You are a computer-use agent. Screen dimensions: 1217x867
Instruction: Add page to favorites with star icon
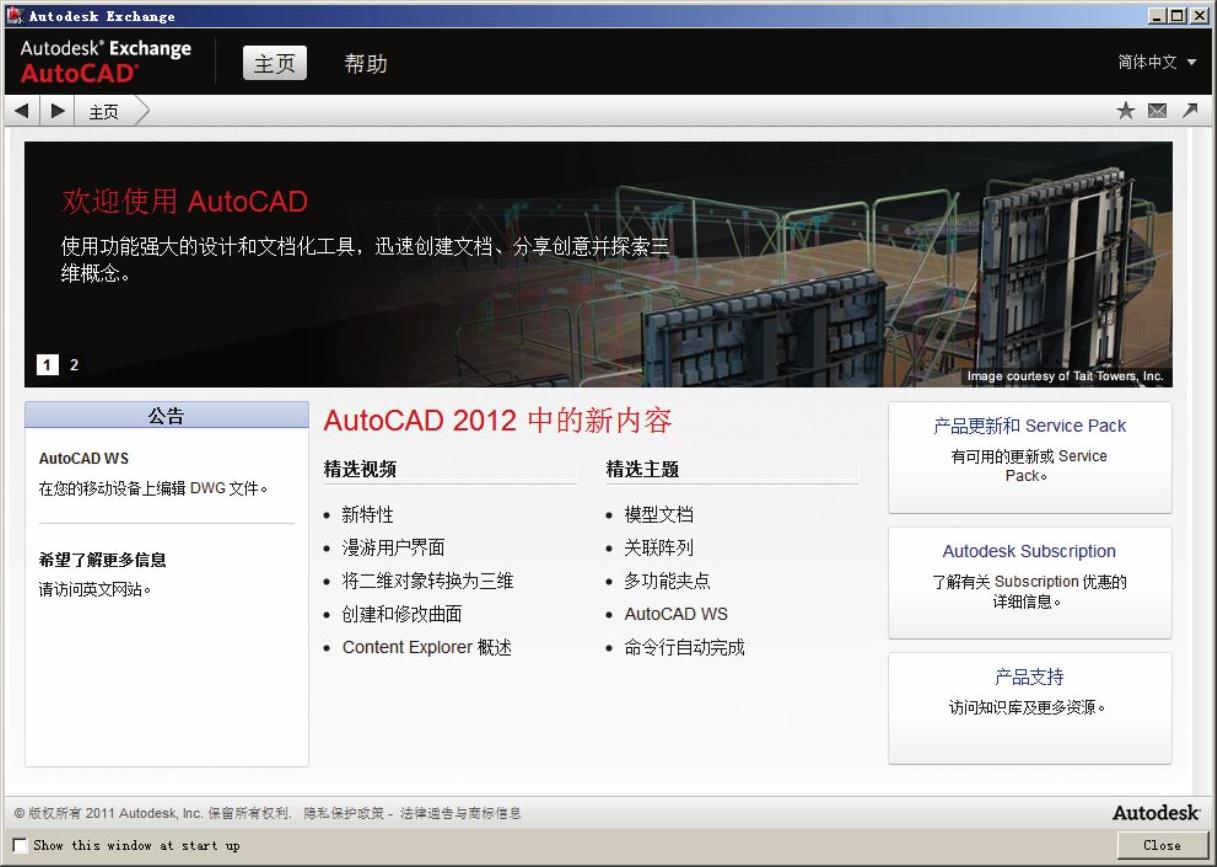click(x=1126, y=111)
